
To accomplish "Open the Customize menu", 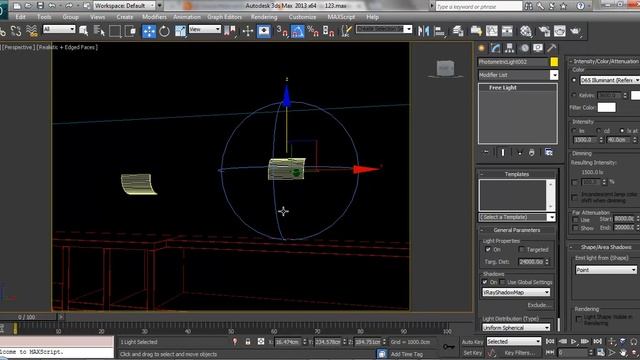I will click(302, 17).
